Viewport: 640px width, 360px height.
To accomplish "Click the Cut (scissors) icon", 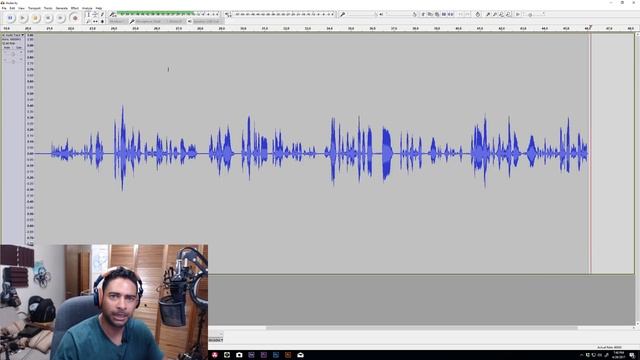I will tap(423, 14).
